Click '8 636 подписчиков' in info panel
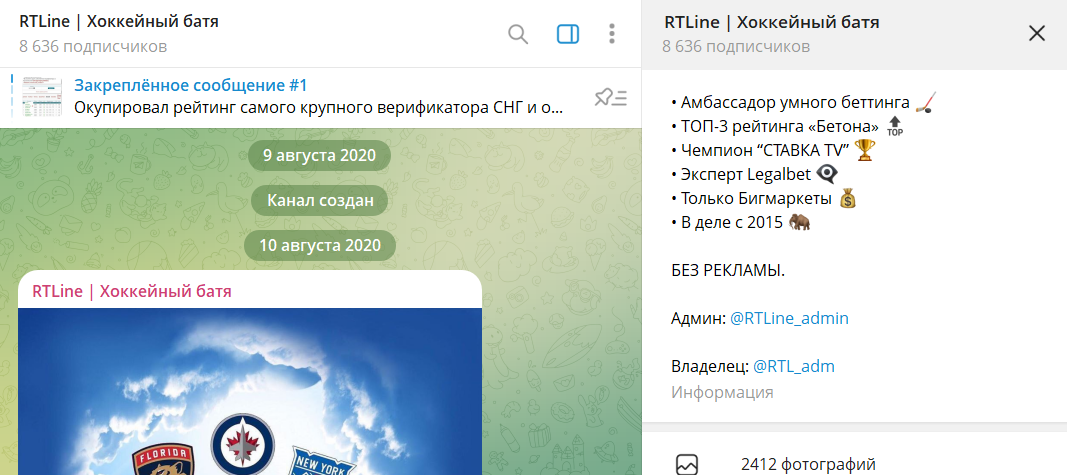The width and height of the screenshot is (1067, 475). coord(736,46)
